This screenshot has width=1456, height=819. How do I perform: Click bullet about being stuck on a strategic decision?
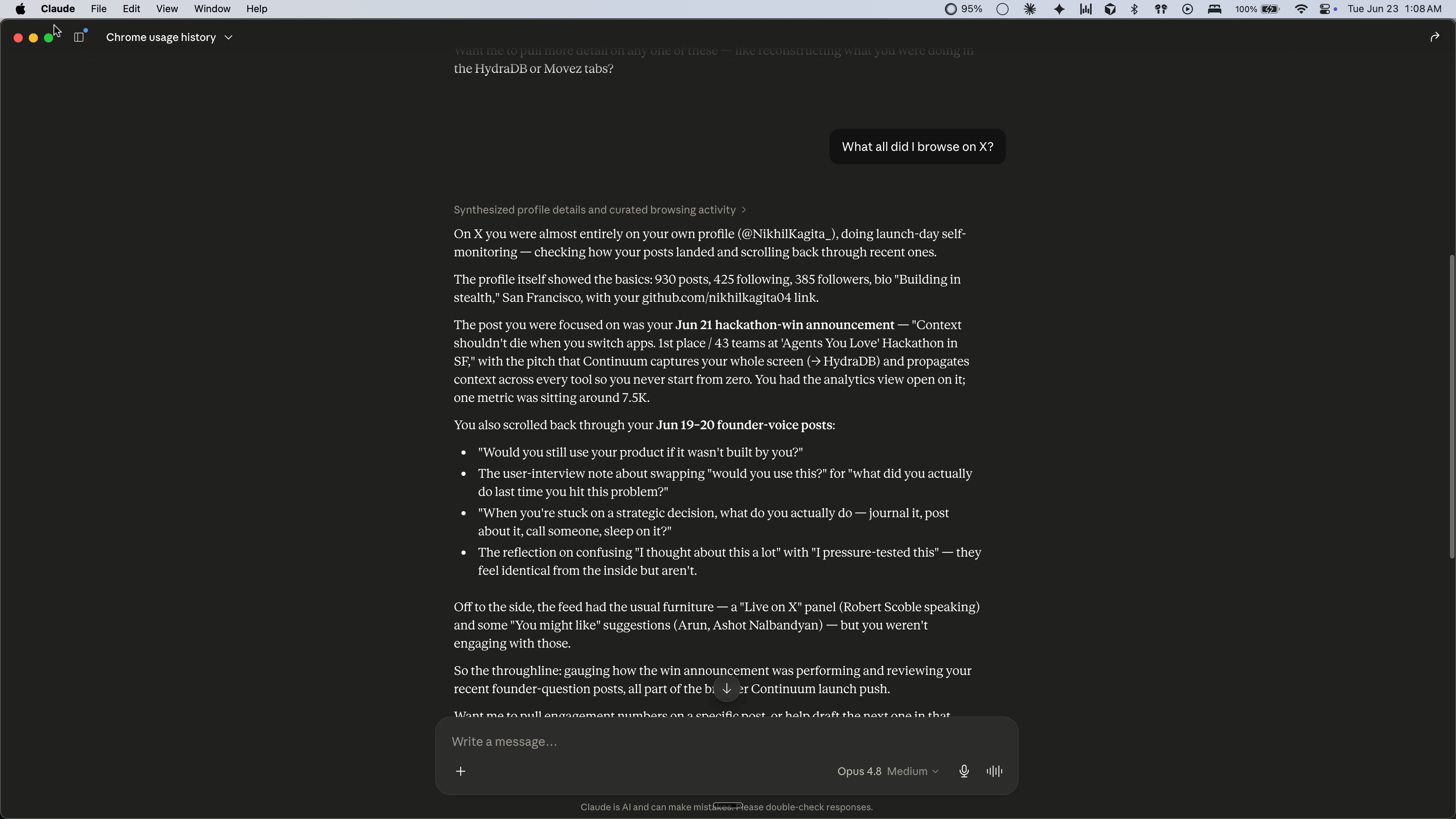click(x=713, y=522)
